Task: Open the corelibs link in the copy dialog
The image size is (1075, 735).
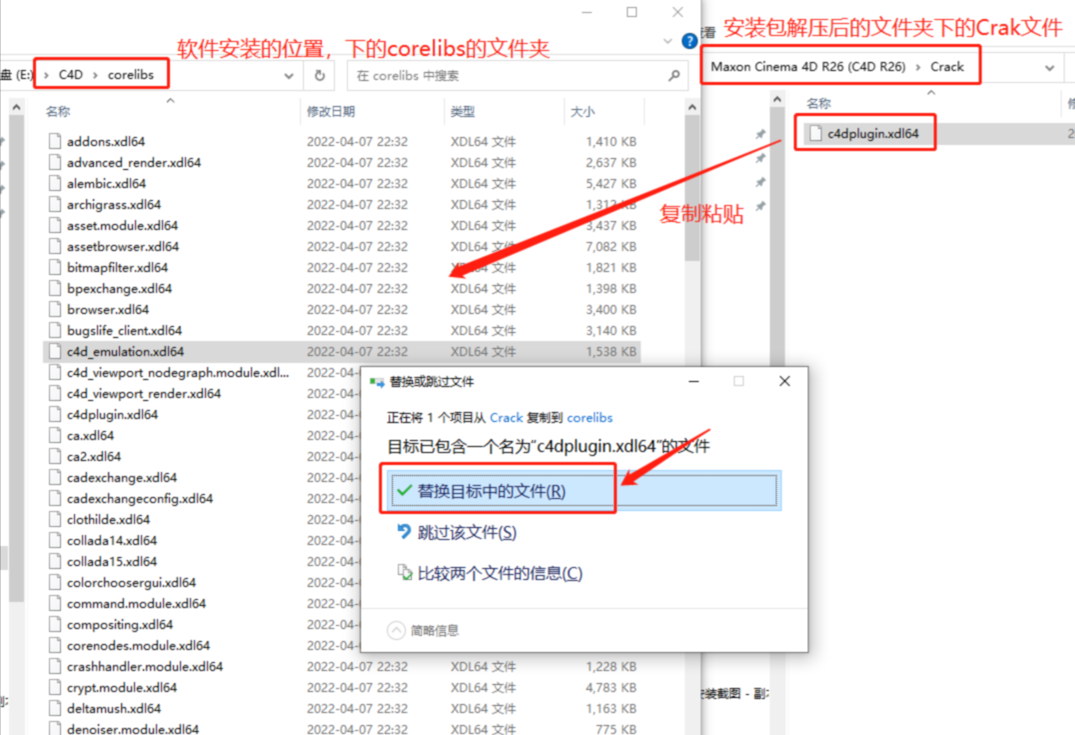Action: (589, 417)
